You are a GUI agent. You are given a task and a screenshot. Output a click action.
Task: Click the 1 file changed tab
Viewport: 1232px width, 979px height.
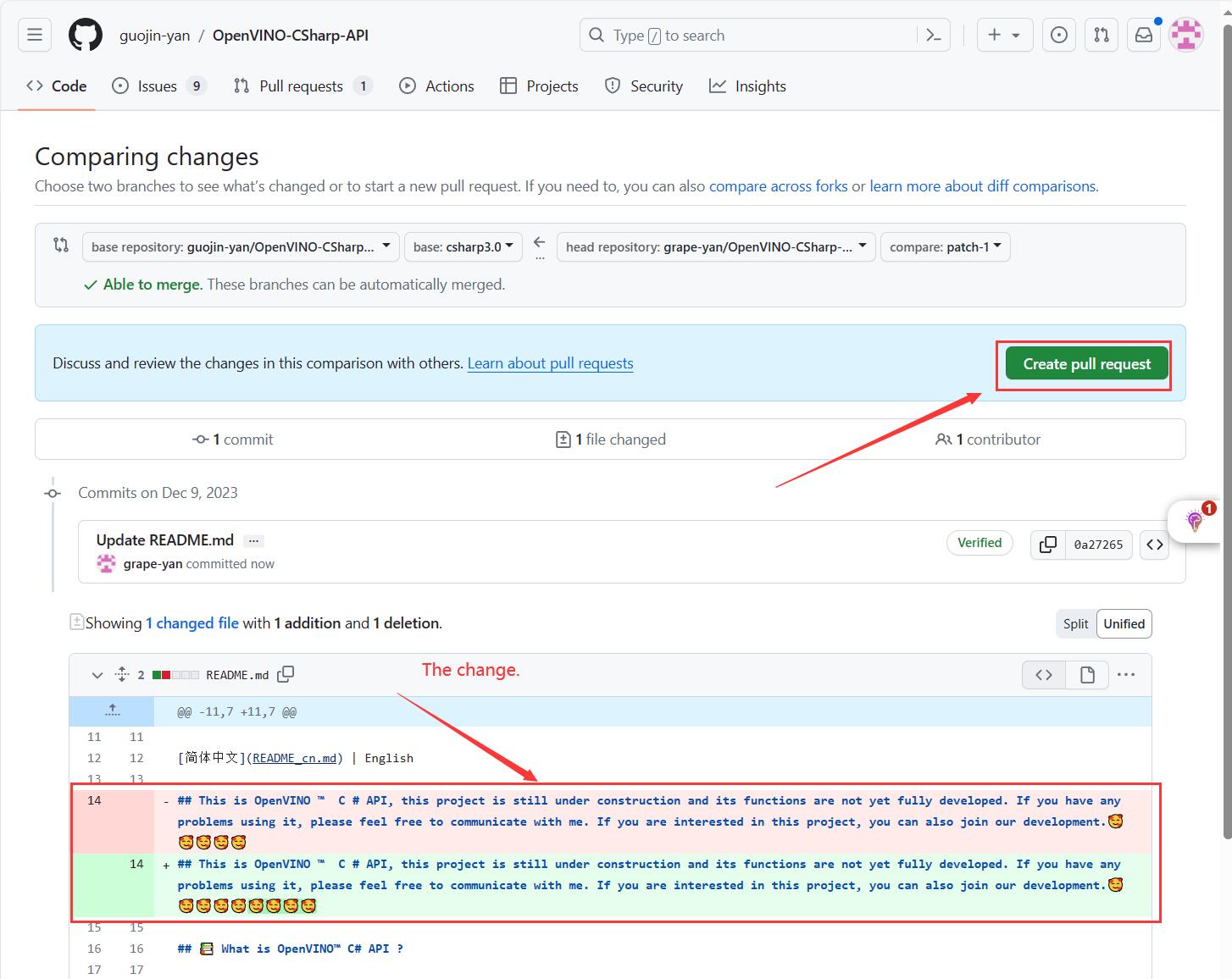pyautogui.click(x=611, y=440)
